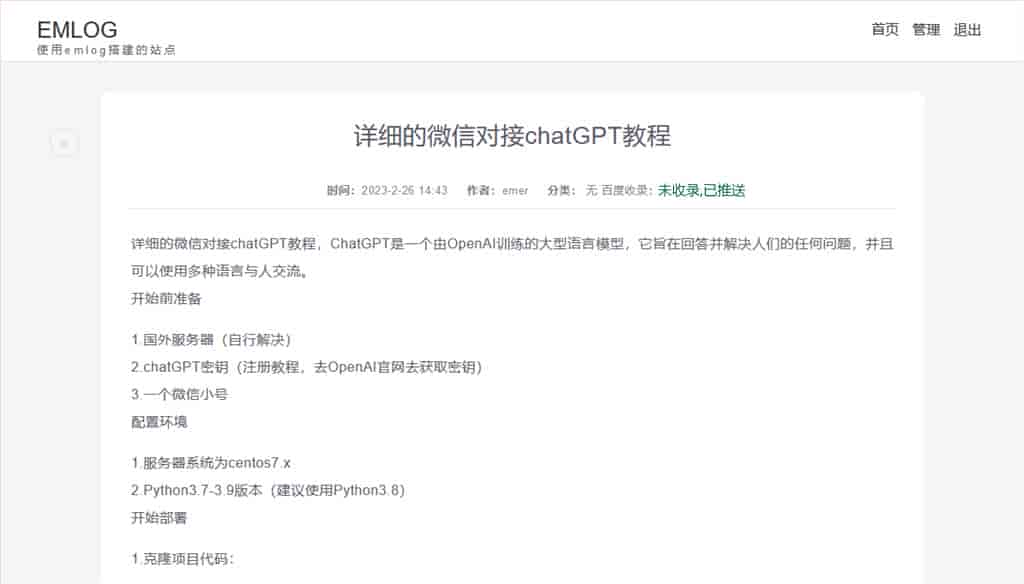Click line 1.克隆项目代码
The image size is (1024, 584).
(182, 559)
